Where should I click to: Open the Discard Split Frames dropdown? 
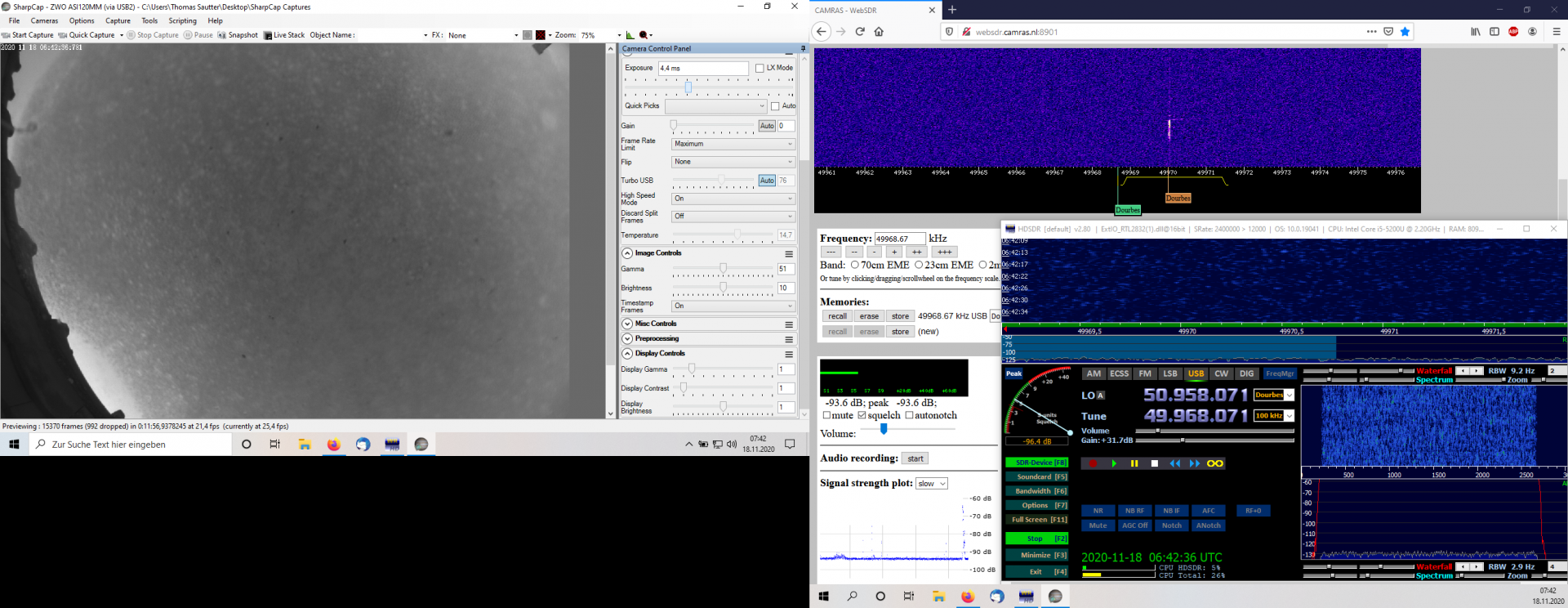click(x=733, y=217)
